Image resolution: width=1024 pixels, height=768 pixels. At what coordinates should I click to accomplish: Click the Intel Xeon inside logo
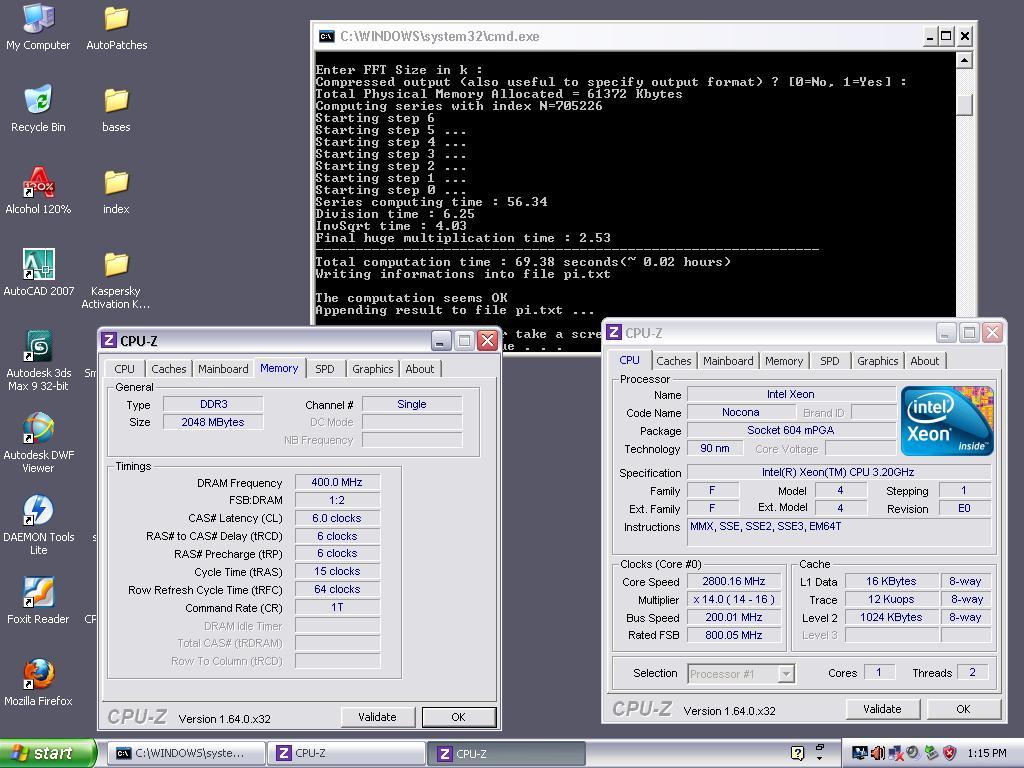(946, 421)
